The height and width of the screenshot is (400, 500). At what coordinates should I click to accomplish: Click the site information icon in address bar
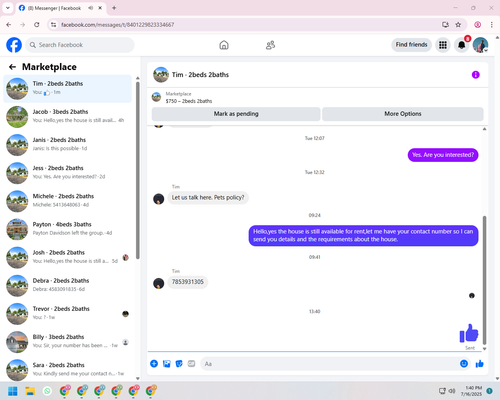[x=54, y=25]
